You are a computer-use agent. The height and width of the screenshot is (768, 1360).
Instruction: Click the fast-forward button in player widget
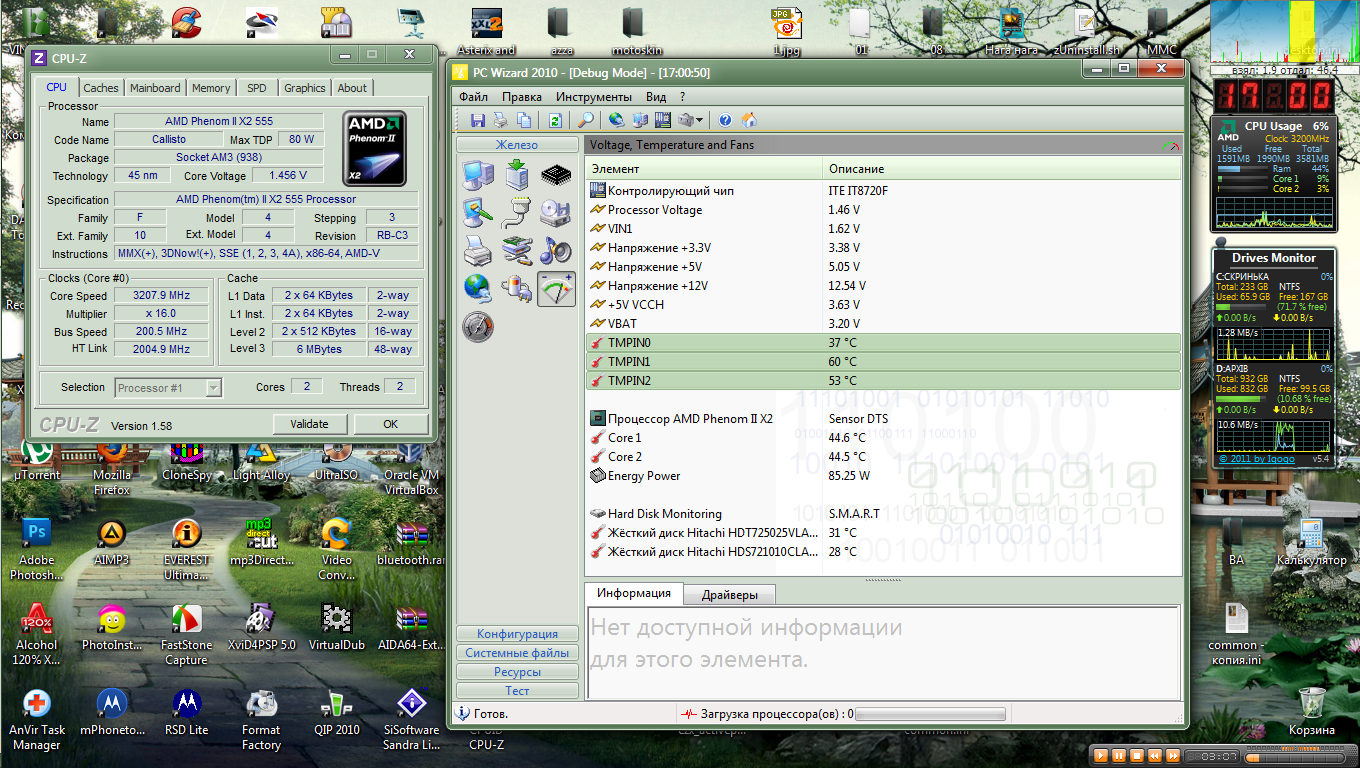[x=1175, y=755]
